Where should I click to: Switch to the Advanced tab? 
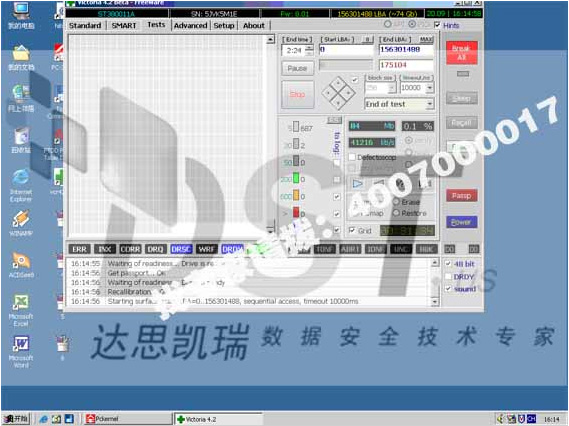(191, 25)
